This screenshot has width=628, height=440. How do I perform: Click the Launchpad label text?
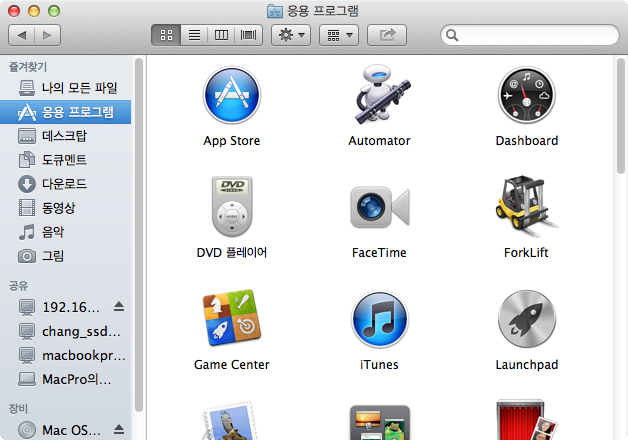[x=526, y=365]
